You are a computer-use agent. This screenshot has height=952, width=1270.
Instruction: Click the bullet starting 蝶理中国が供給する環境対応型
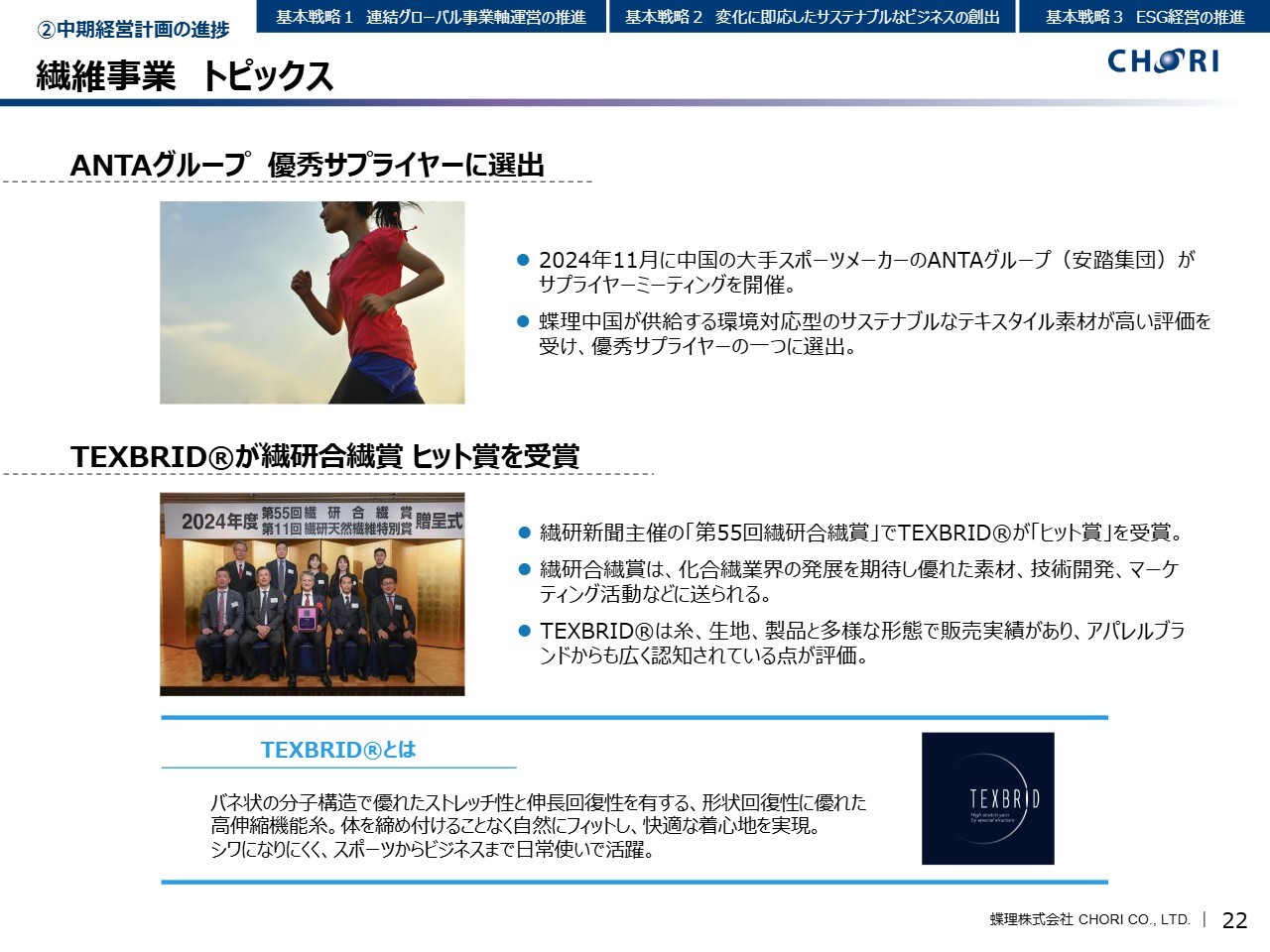[x=864, y=333]
